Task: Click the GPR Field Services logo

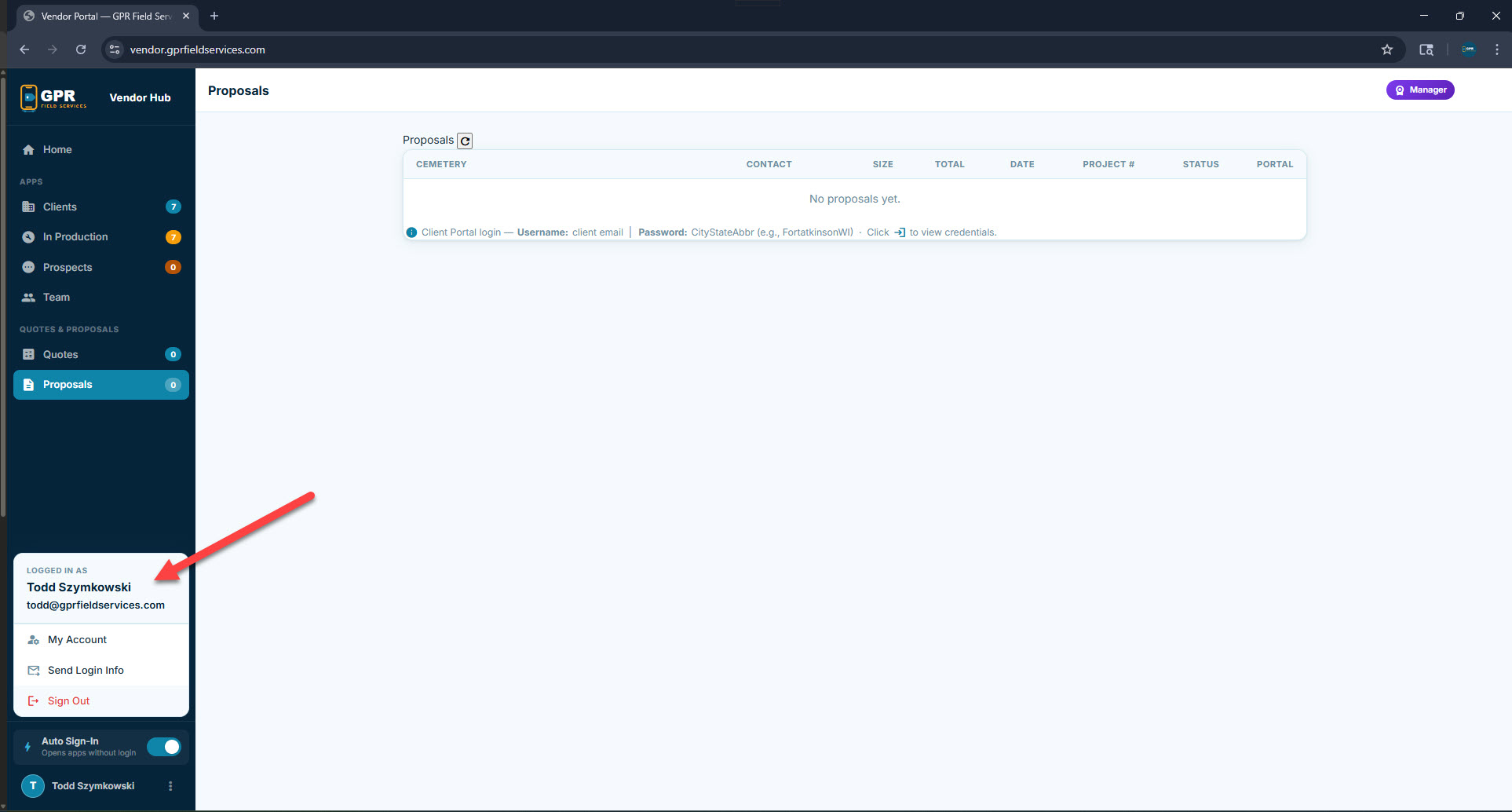Action: pos(53,98)
